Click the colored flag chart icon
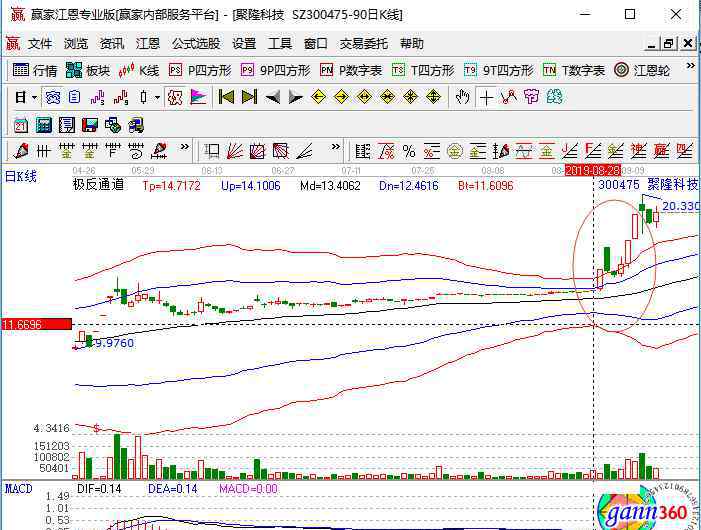Screen dimensions: 701x530 coord(198,97)
